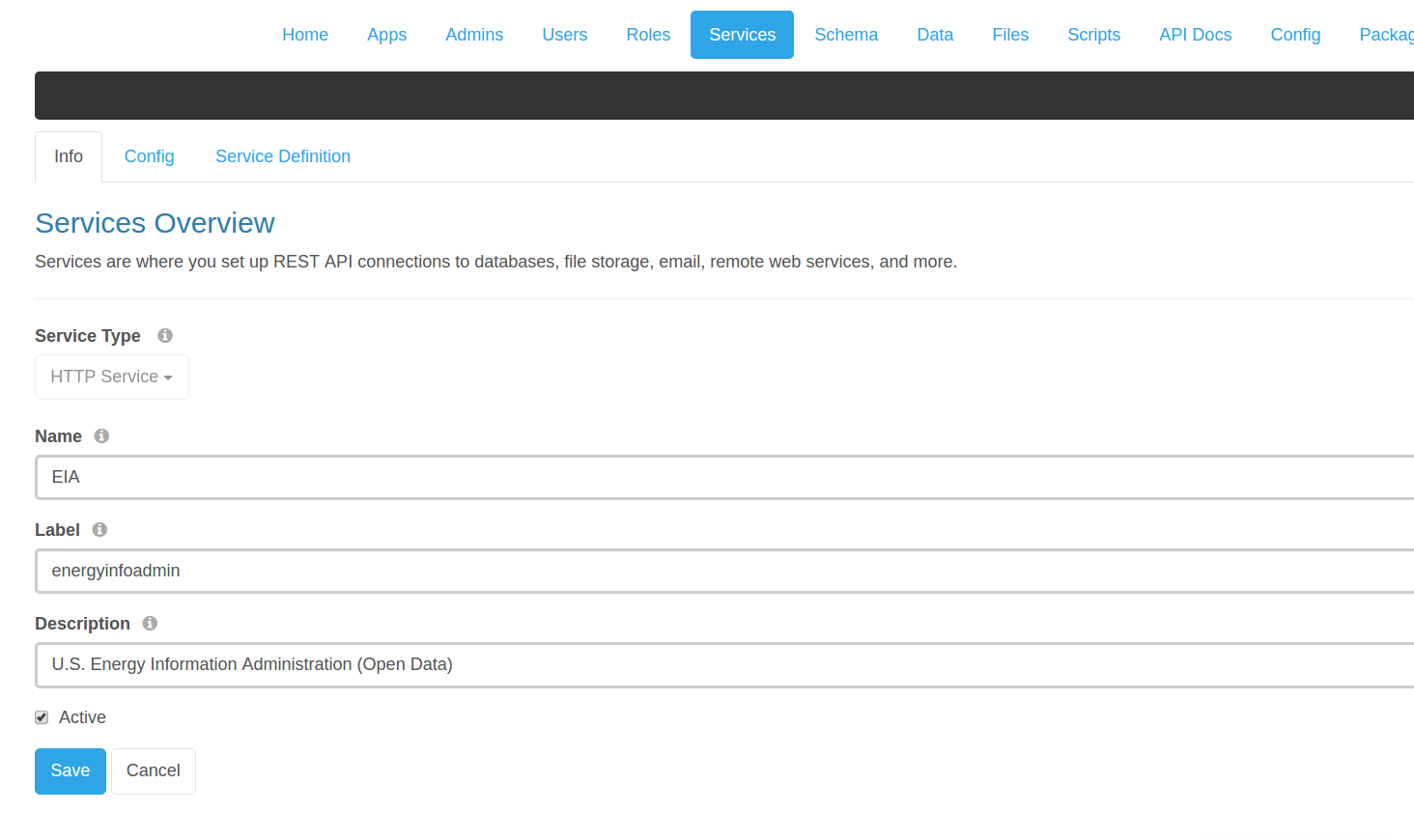The image size is (1414, 840).
Task: Switch to the Config tab of the service
Action: [x=149, y=155]
